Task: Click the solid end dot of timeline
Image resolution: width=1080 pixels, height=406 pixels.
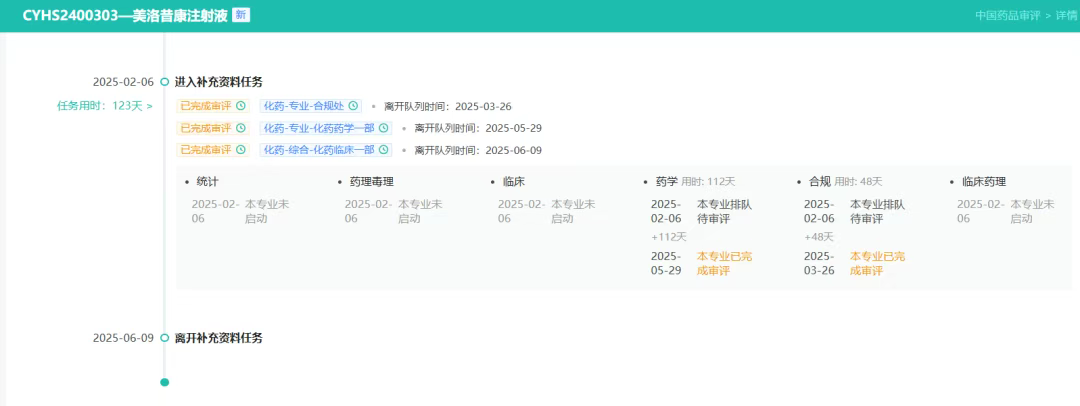Action: 165,382
